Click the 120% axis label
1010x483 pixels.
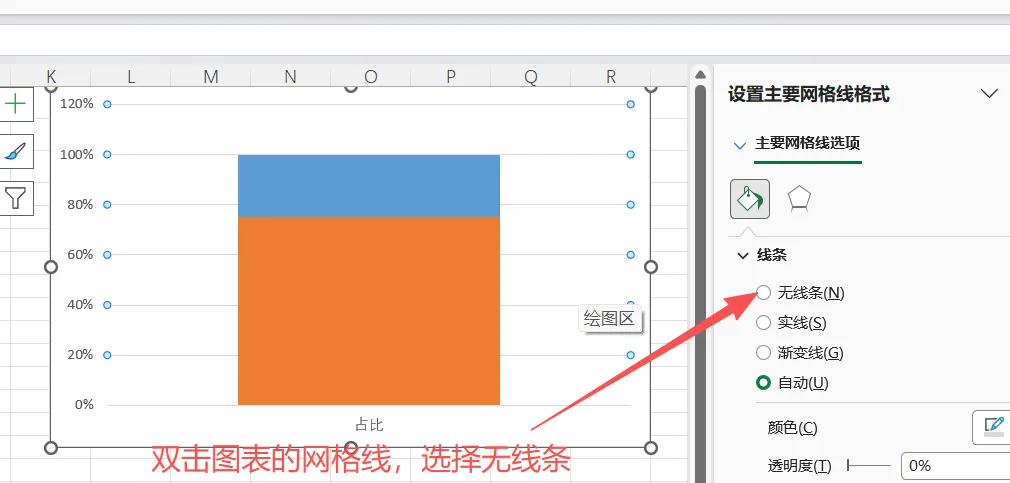pyautogui.click(x=77, y=104)
